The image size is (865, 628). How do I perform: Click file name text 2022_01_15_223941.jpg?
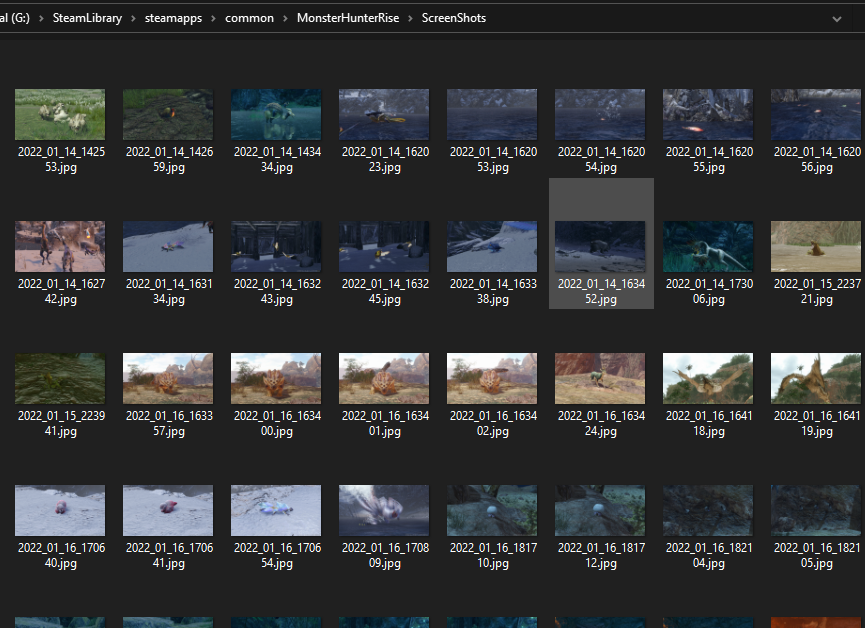pos(61,423)
